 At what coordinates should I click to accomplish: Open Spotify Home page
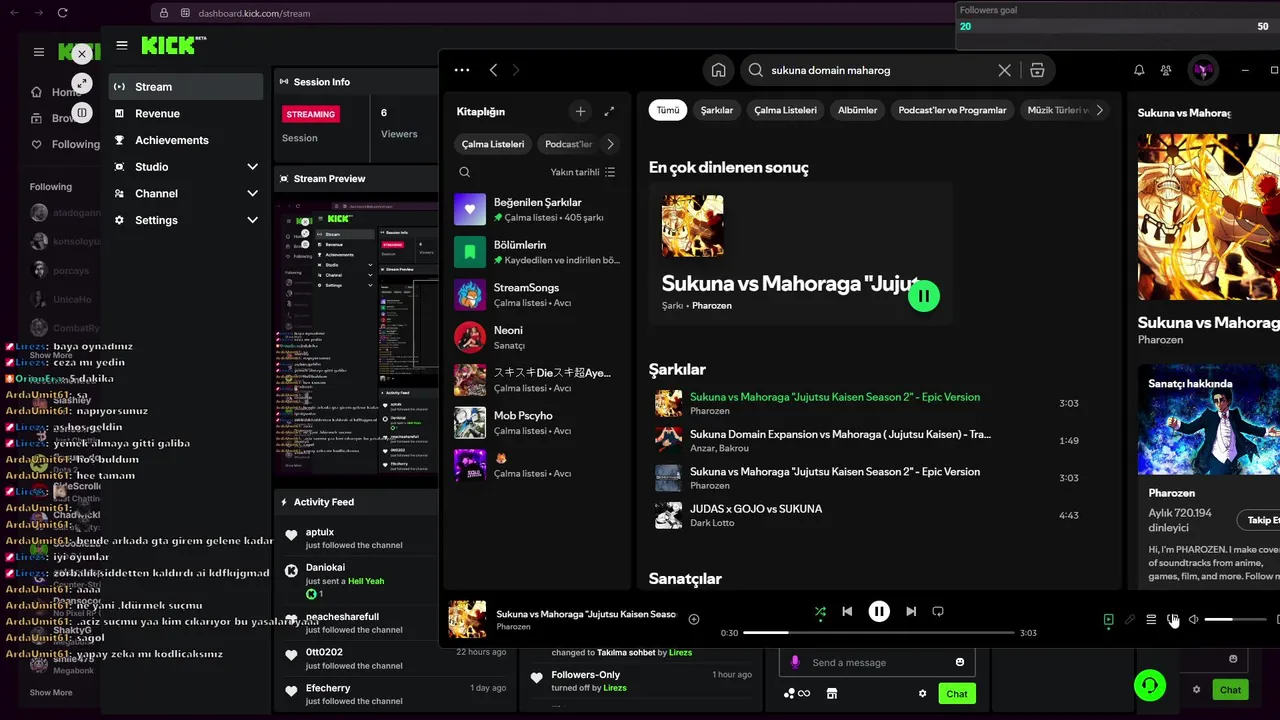(718, 70)
